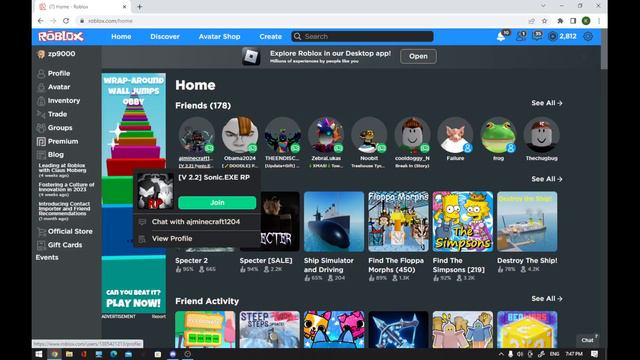Screen dimensions: 640x360
Task: Open friend Failure avatar
Action: pyautogui.click(x=455, y=135)
